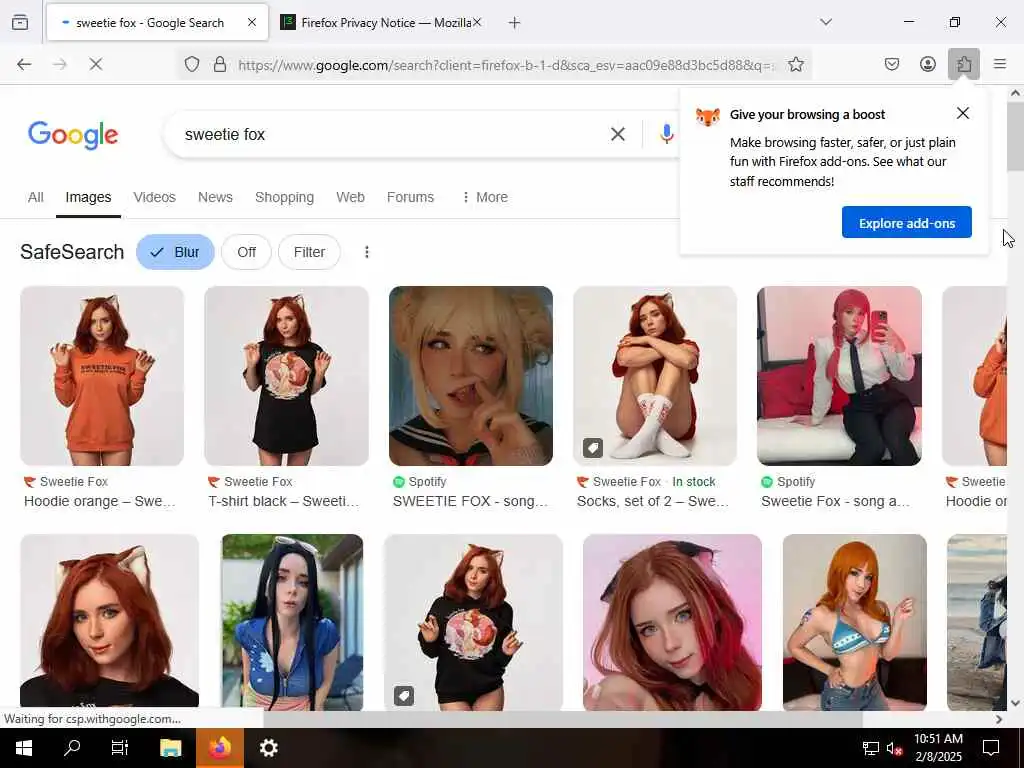Open the Shopping results tab
This screenshot has height=768, width=1024.
coord(285,197)
